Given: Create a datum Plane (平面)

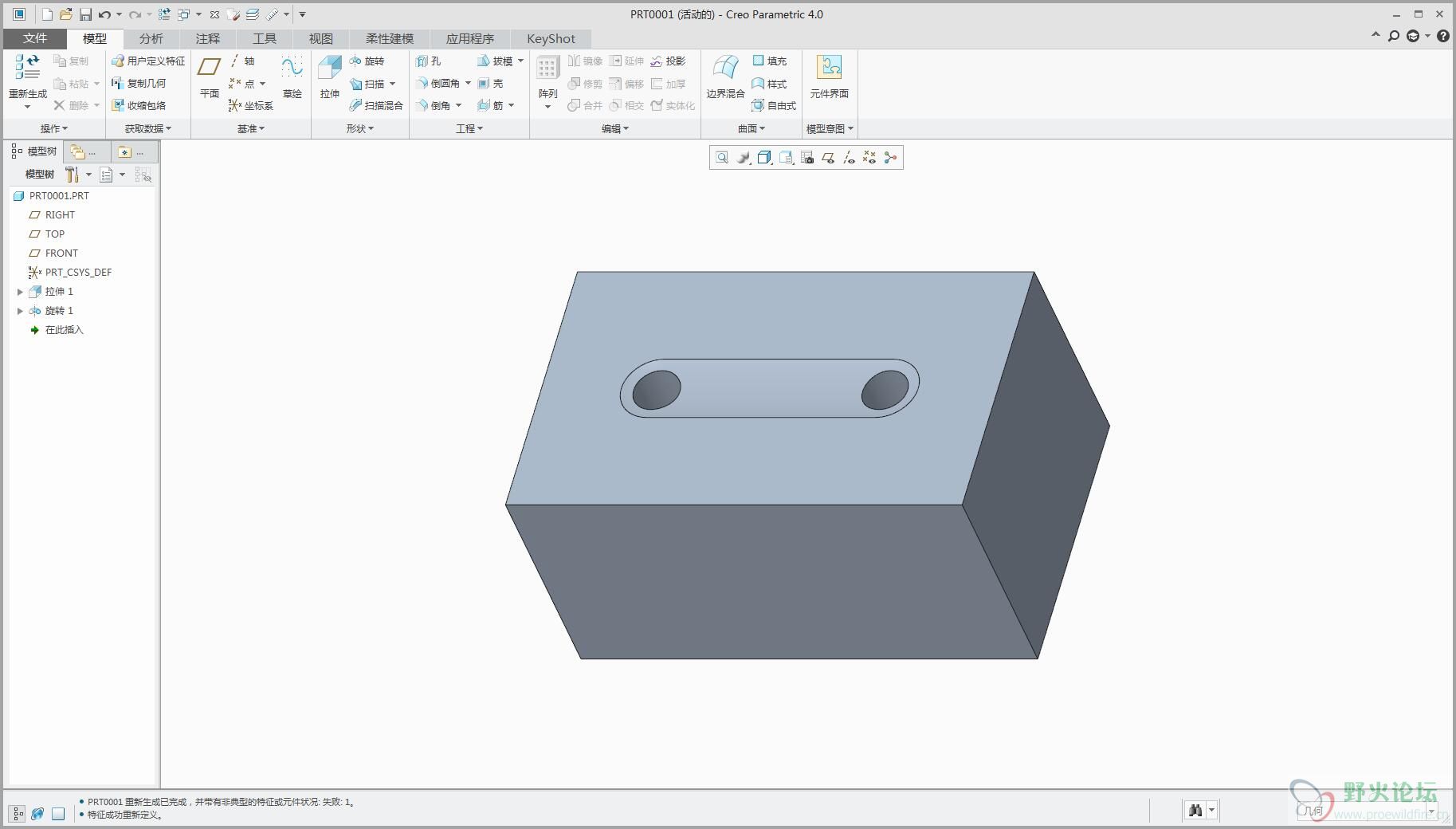Looking at the screenshot, I should click(x=209, y=77).
